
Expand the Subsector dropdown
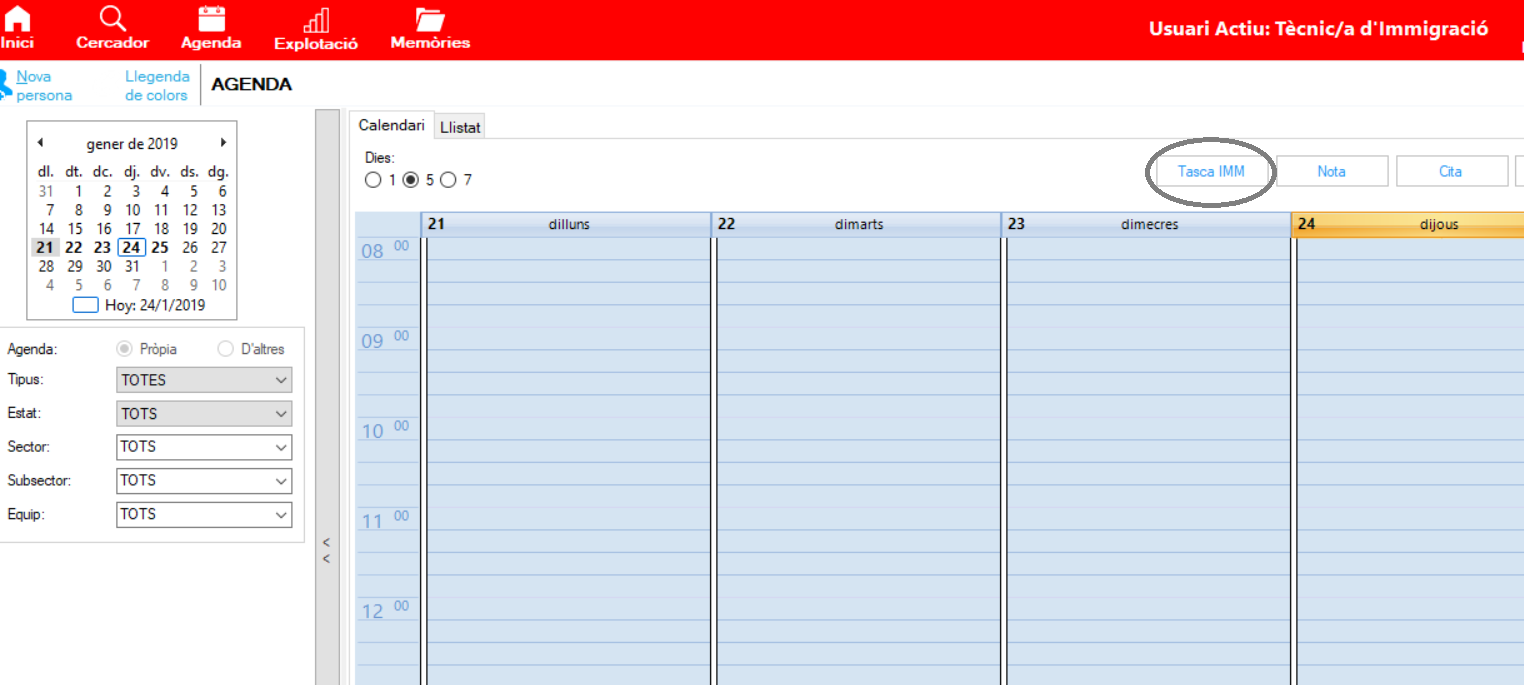click(x=281, y=481)
